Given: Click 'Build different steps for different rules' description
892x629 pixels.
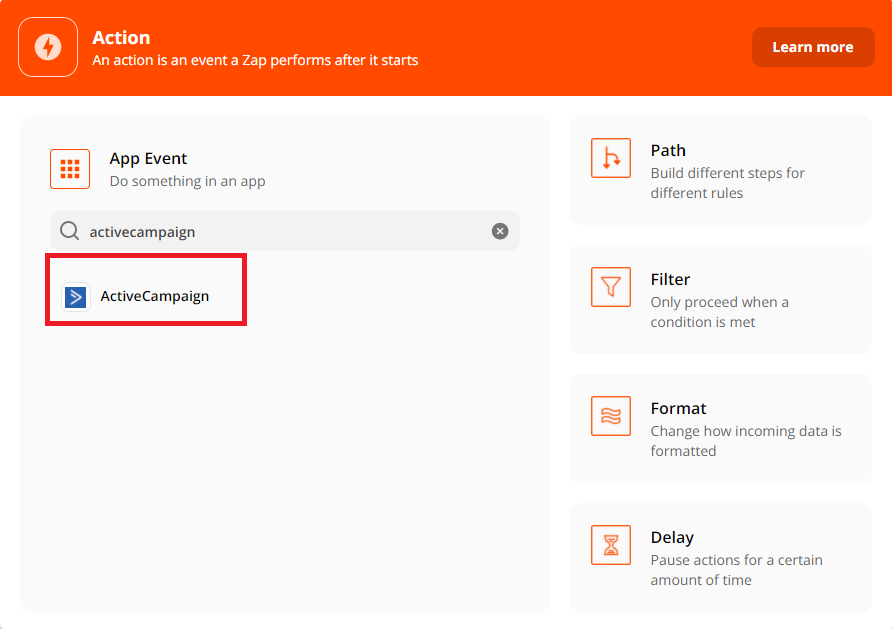Looking at the screenshot, I should click(x=728, y=183).
